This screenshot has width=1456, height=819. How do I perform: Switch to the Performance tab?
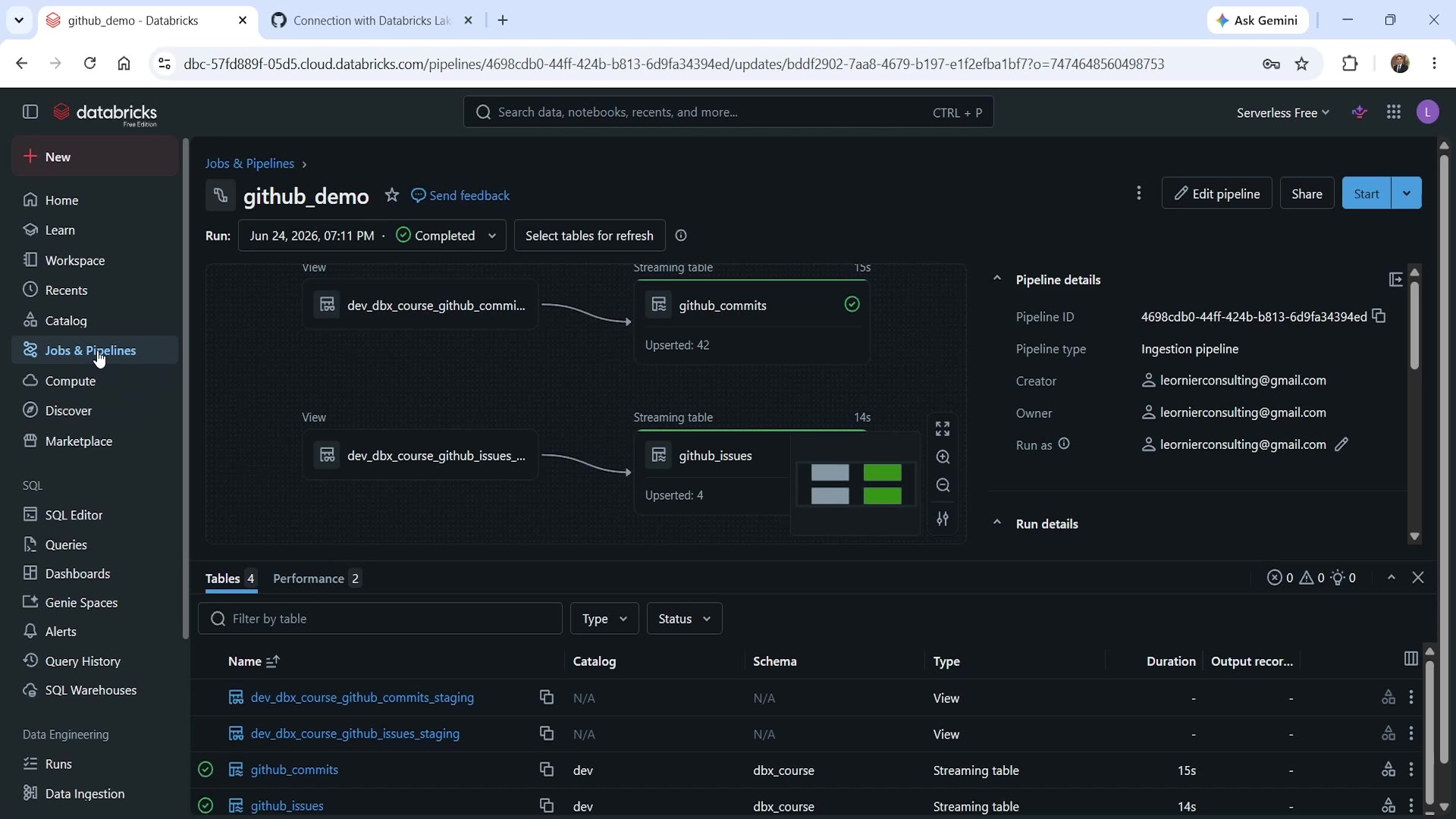pyautogui.click(x=317, y=579)
